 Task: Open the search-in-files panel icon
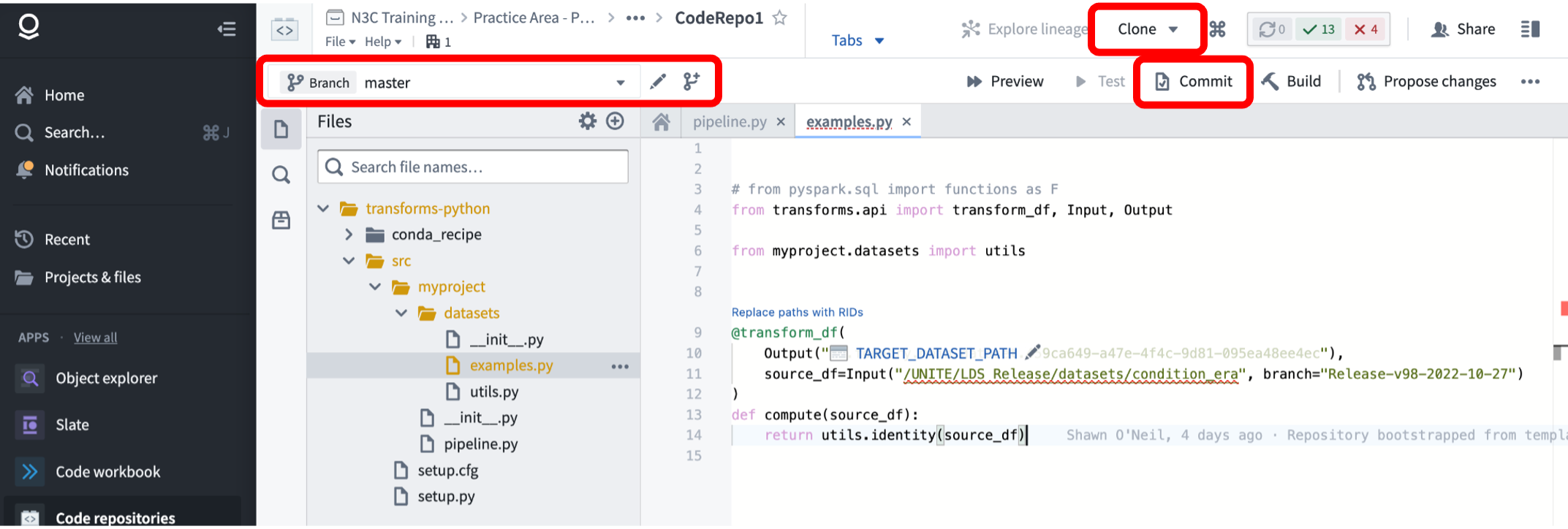tap(281, 175)
